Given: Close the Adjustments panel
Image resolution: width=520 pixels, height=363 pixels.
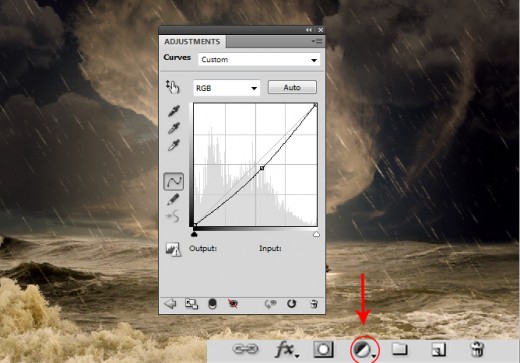Looking at the screenshot, I should (x=321, y=30).
